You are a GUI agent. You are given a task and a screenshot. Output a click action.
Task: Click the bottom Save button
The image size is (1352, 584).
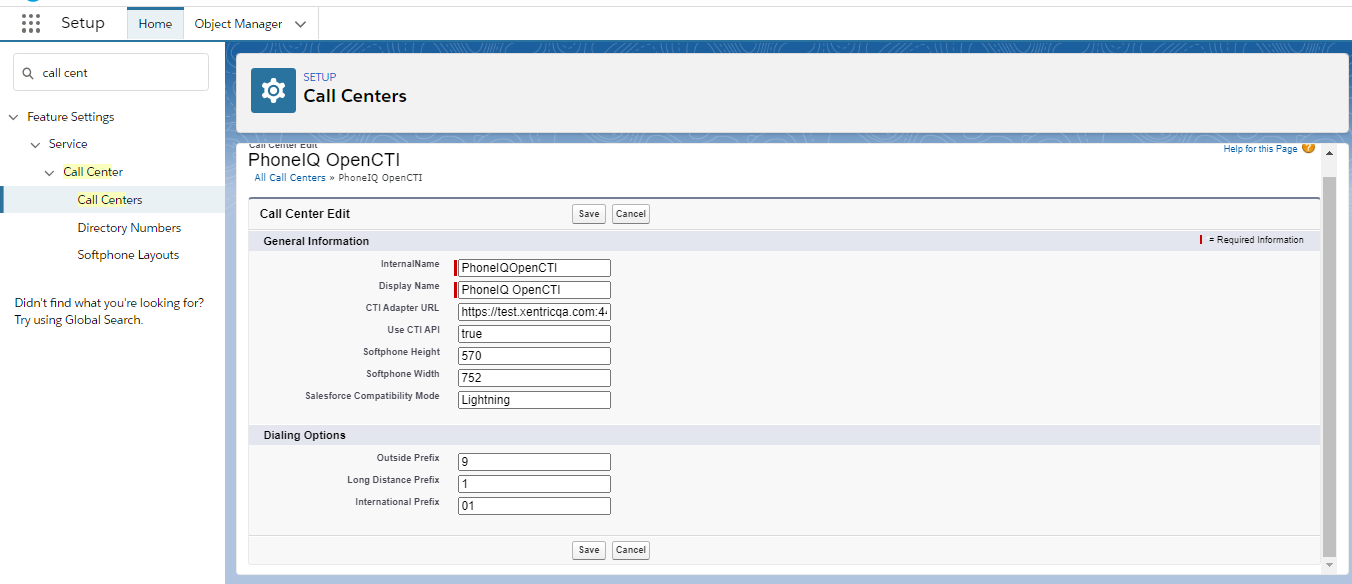[x=589, y=550]
